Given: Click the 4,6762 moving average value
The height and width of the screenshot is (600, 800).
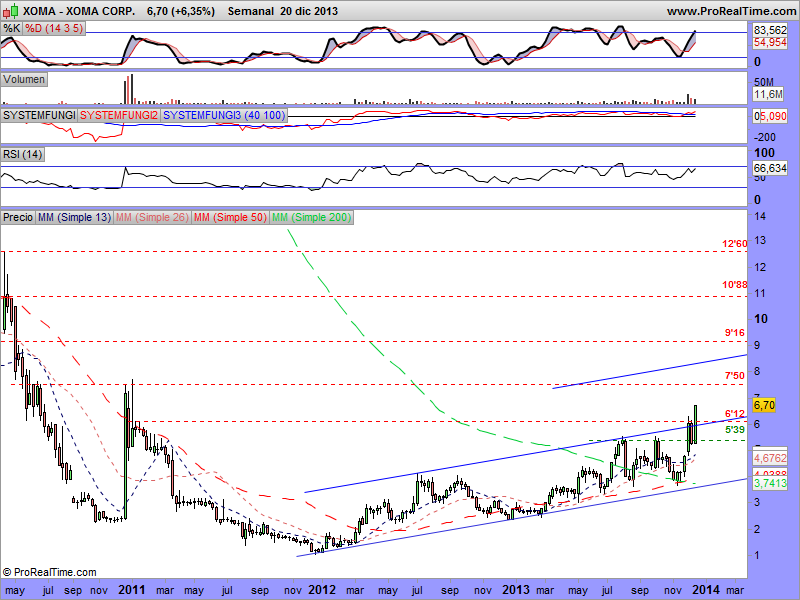Looking at the screenshot, I should pyautogui.click(x=770, y=458).
